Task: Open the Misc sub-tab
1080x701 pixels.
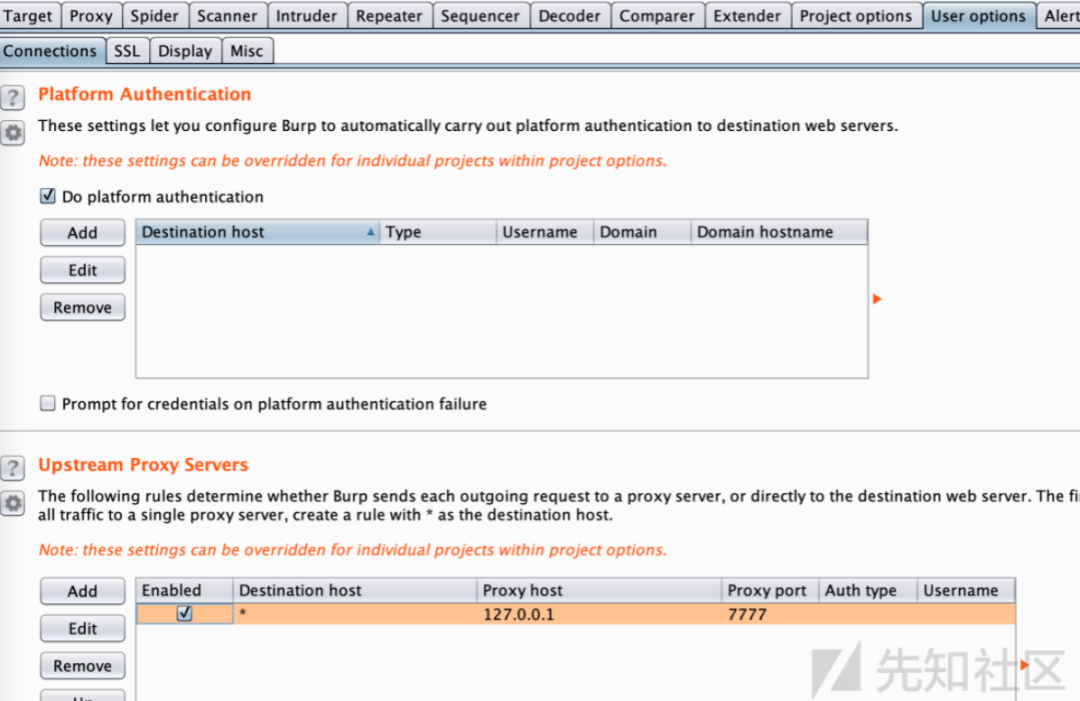Action: pos(247,51)
